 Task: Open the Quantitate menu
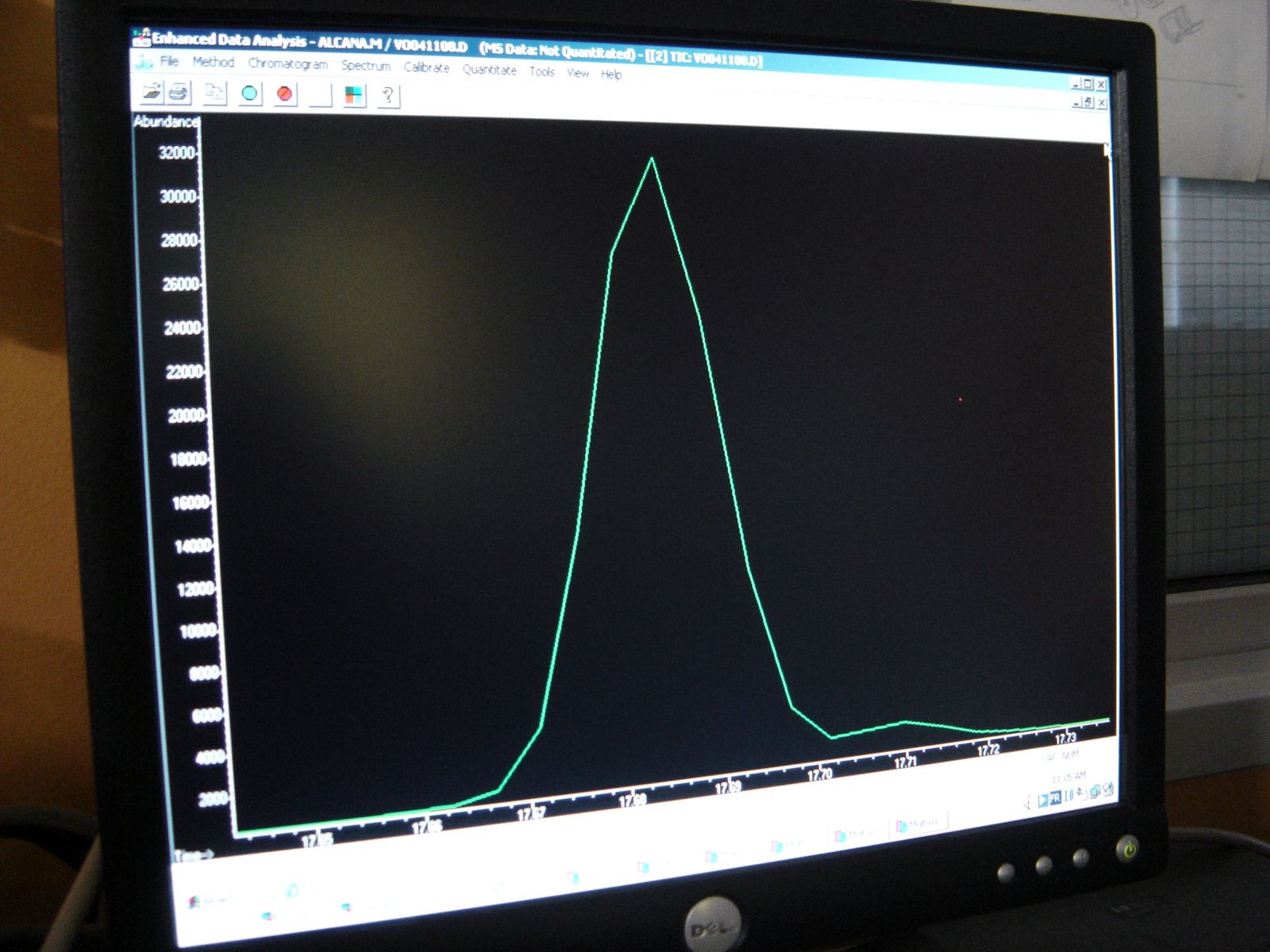490,70
